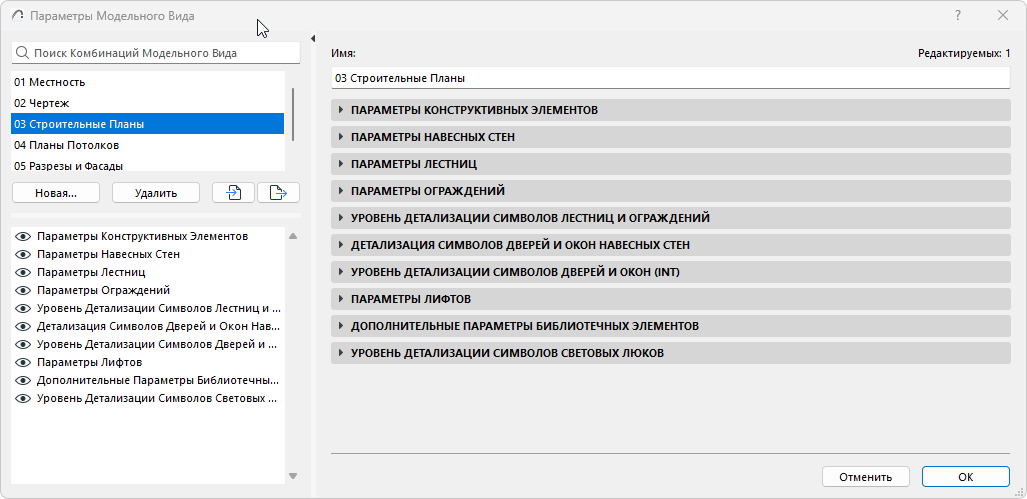Select 04 Планы Потолков combination
This screenshot has height=499, width=1027.
tap(147, 145)
